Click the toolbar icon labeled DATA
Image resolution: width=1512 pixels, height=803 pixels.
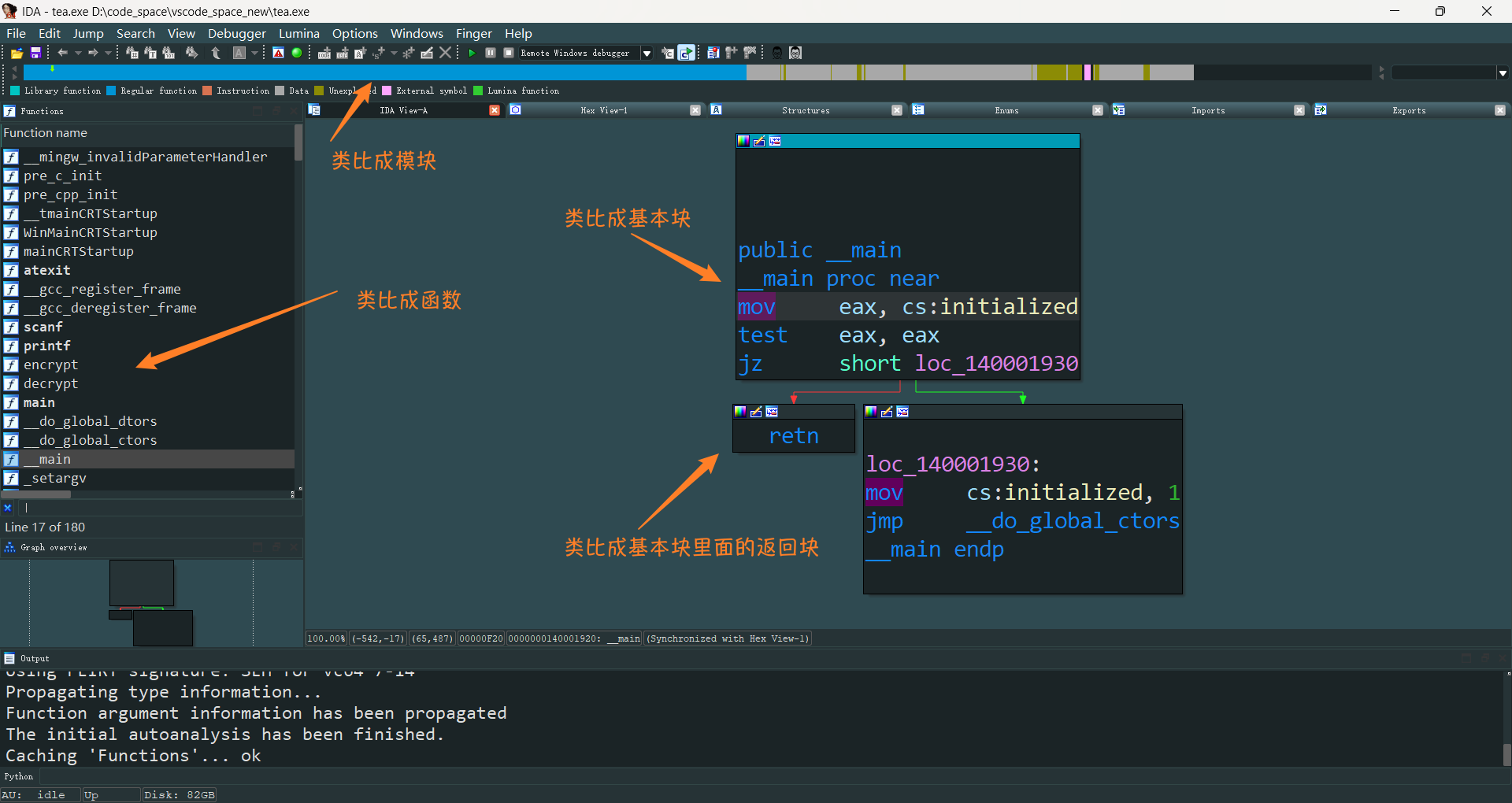pyautogui.click(x=343, y=53)
